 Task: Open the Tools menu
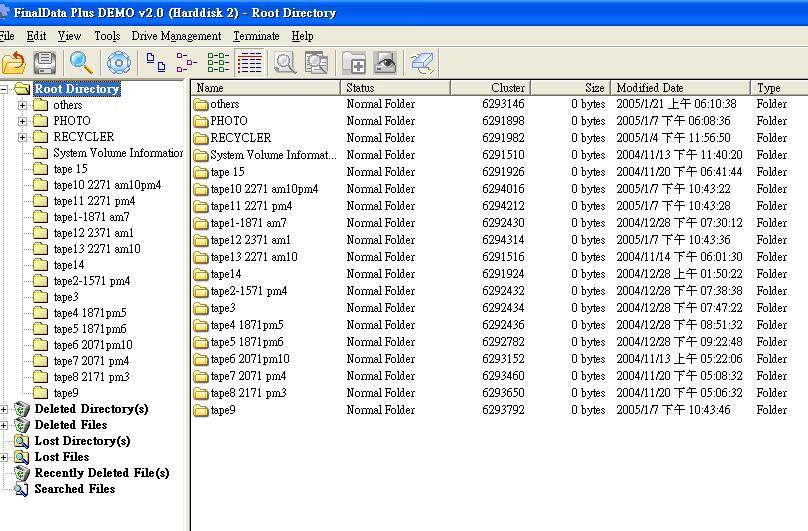coord(107,36)
